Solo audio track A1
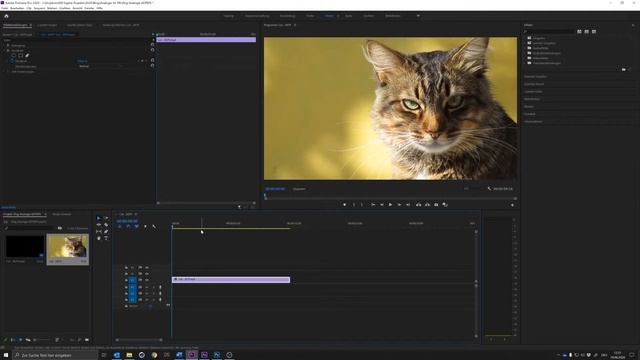The height and width of the screenshot is (360, 640). pyautogui.click(x=153, y=287)
